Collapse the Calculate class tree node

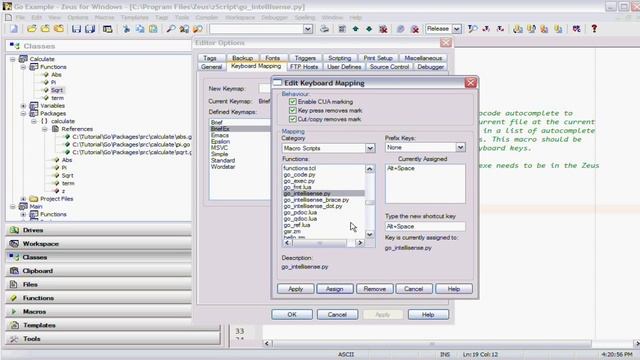tap(13, 59)
